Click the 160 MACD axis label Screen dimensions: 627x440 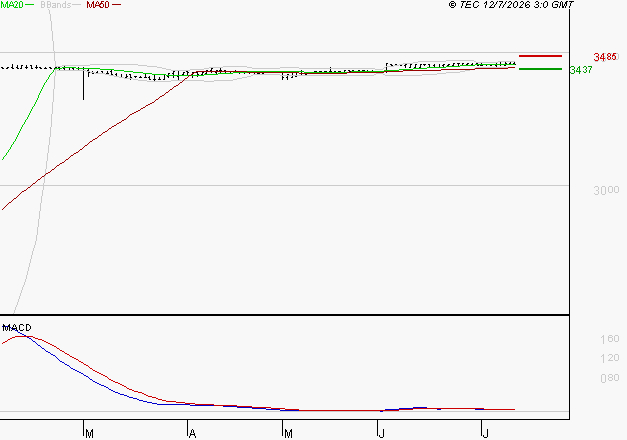[x=610, y=339]
